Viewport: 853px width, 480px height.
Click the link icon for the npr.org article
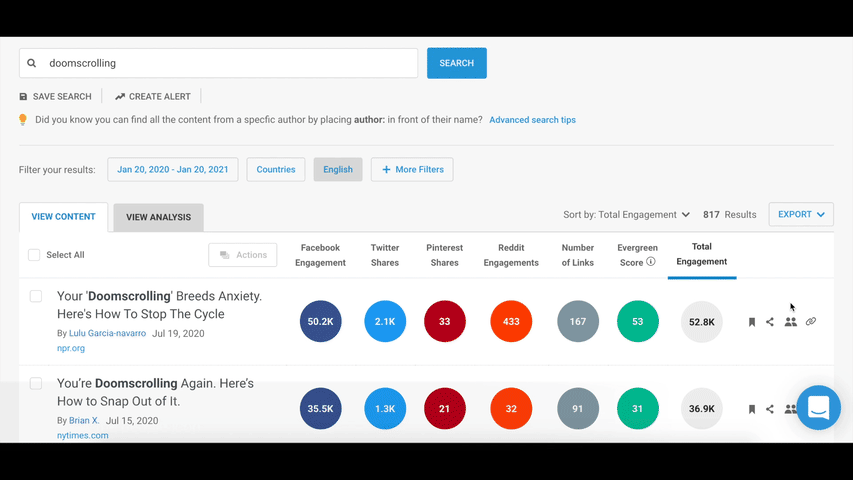pyautogui.click(x=811, y=322)
